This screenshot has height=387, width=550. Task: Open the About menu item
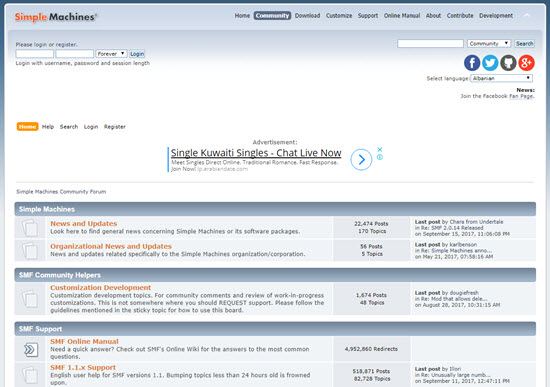click(433, 16)
